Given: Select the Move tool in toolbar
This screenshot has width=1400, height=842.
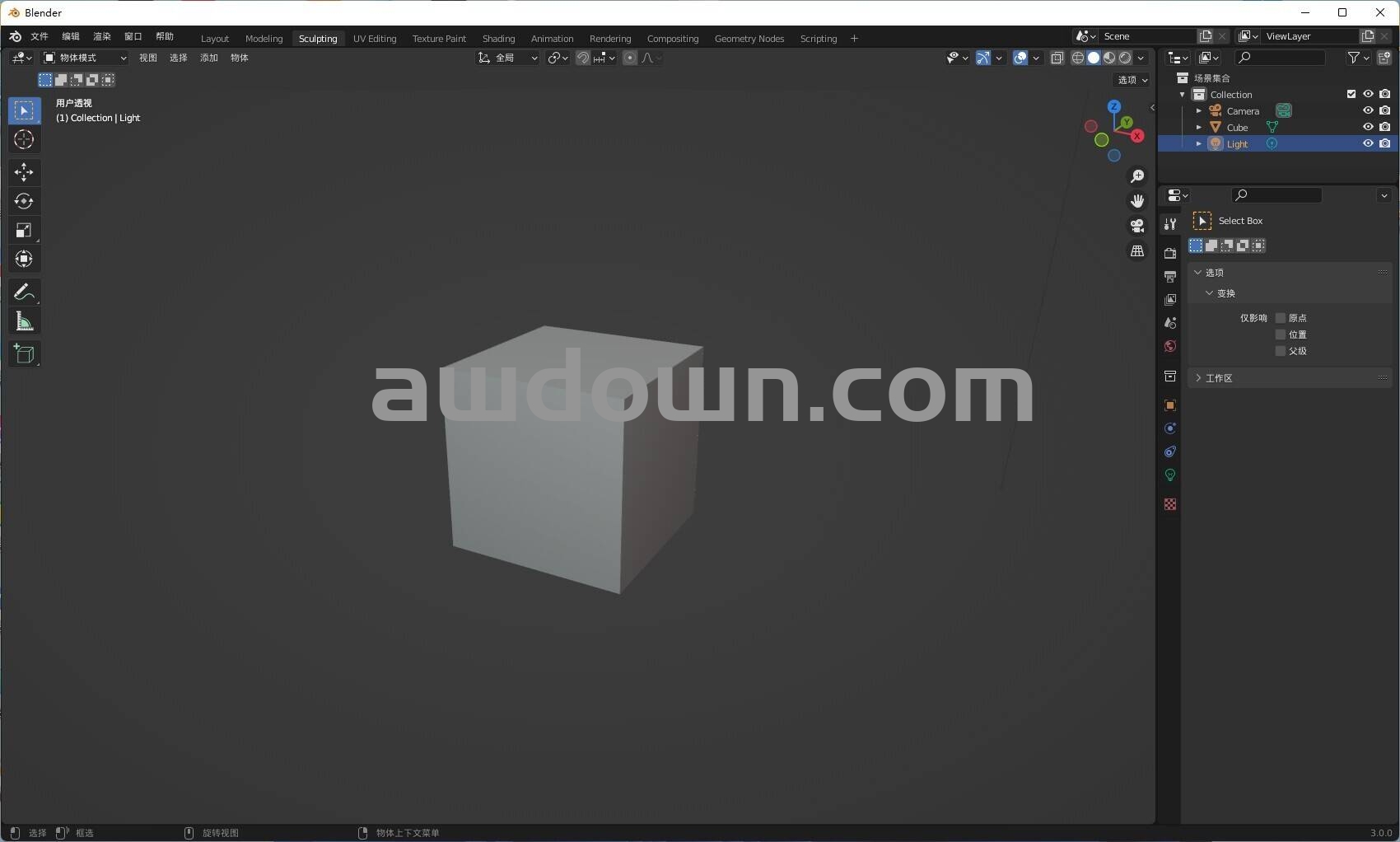Looking at the screenshot, I should pyautogui.click(x=24, y=172).
